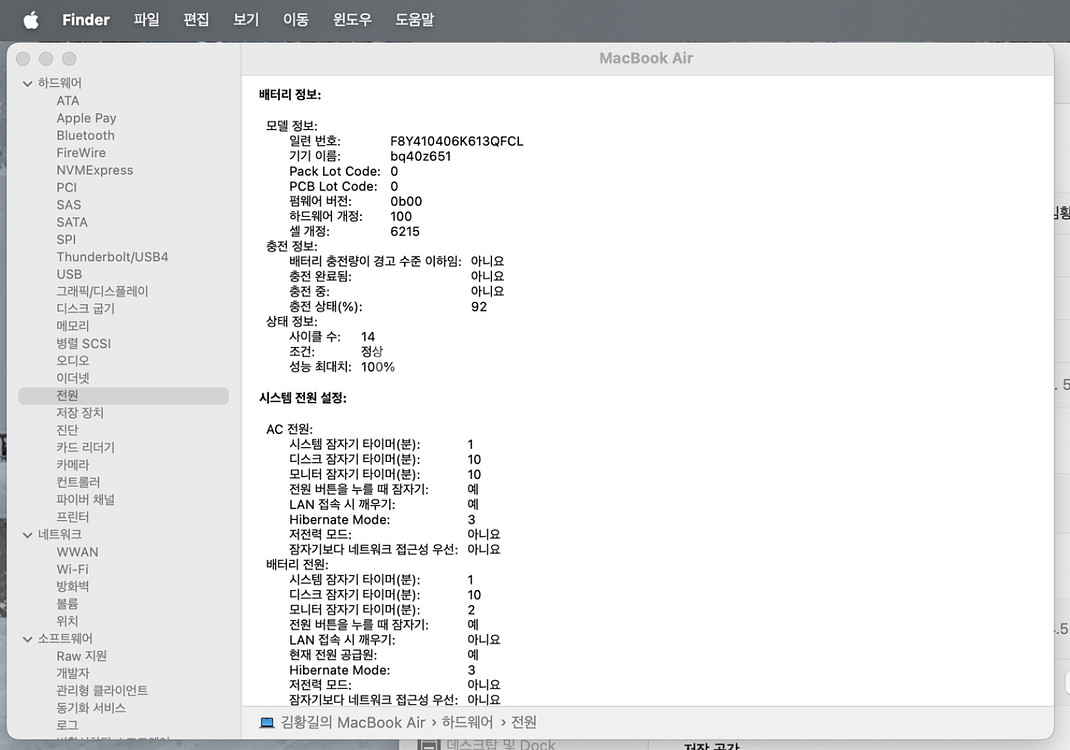Select 오디오 in the sidebar
Image resolution: width=1070 pixels, height=750 pixels.
[x=72, y=361]
